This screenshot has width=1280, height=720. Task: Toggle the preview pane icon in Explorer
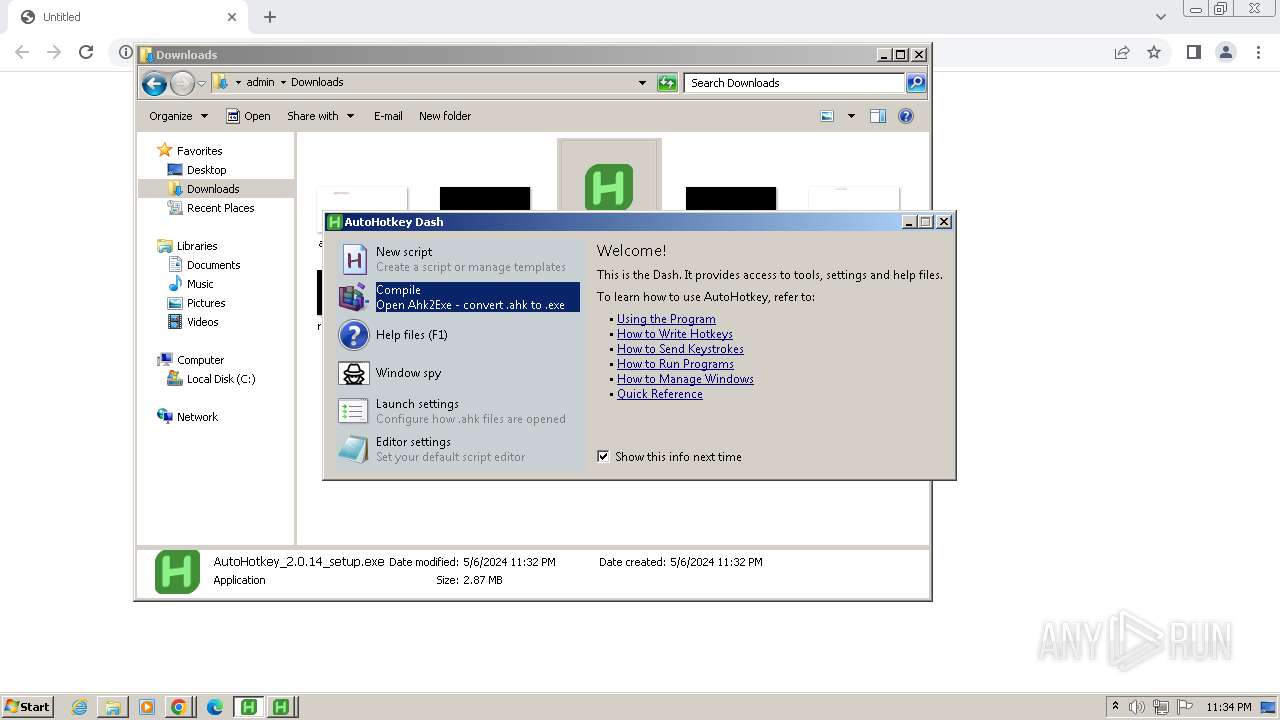click(x=878, y=116)
